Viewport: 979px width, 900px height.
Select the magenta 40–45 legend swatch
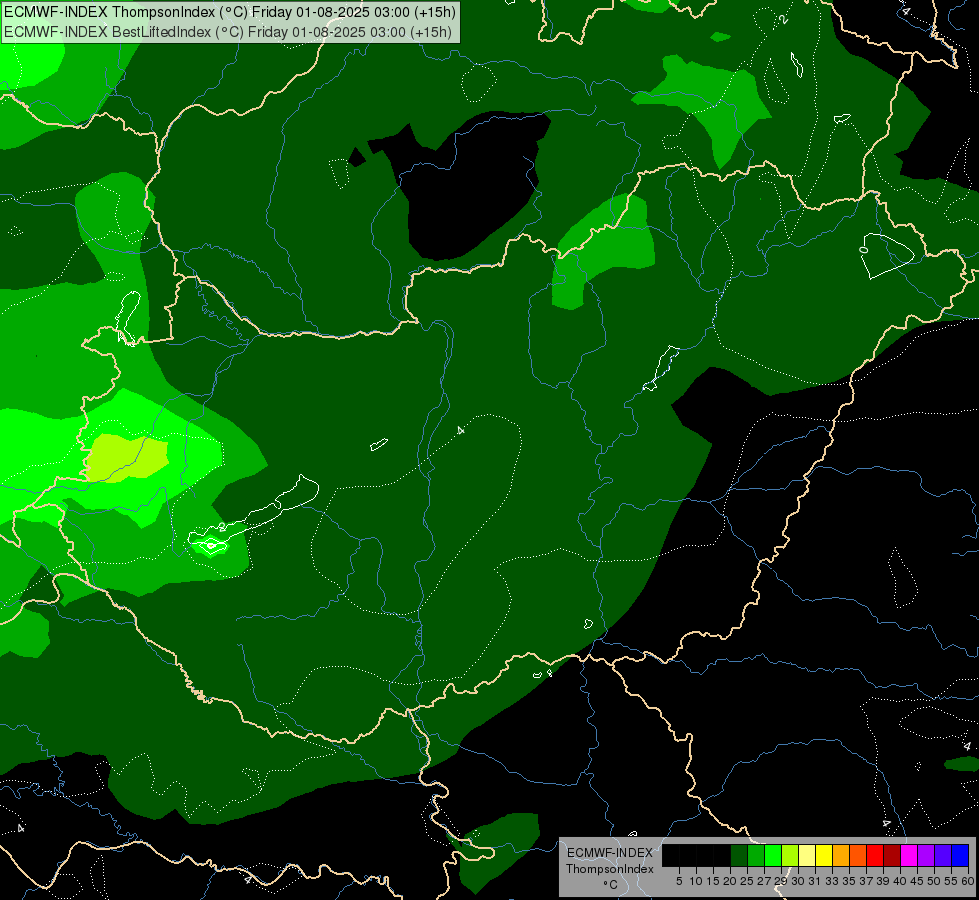point(909,855)
